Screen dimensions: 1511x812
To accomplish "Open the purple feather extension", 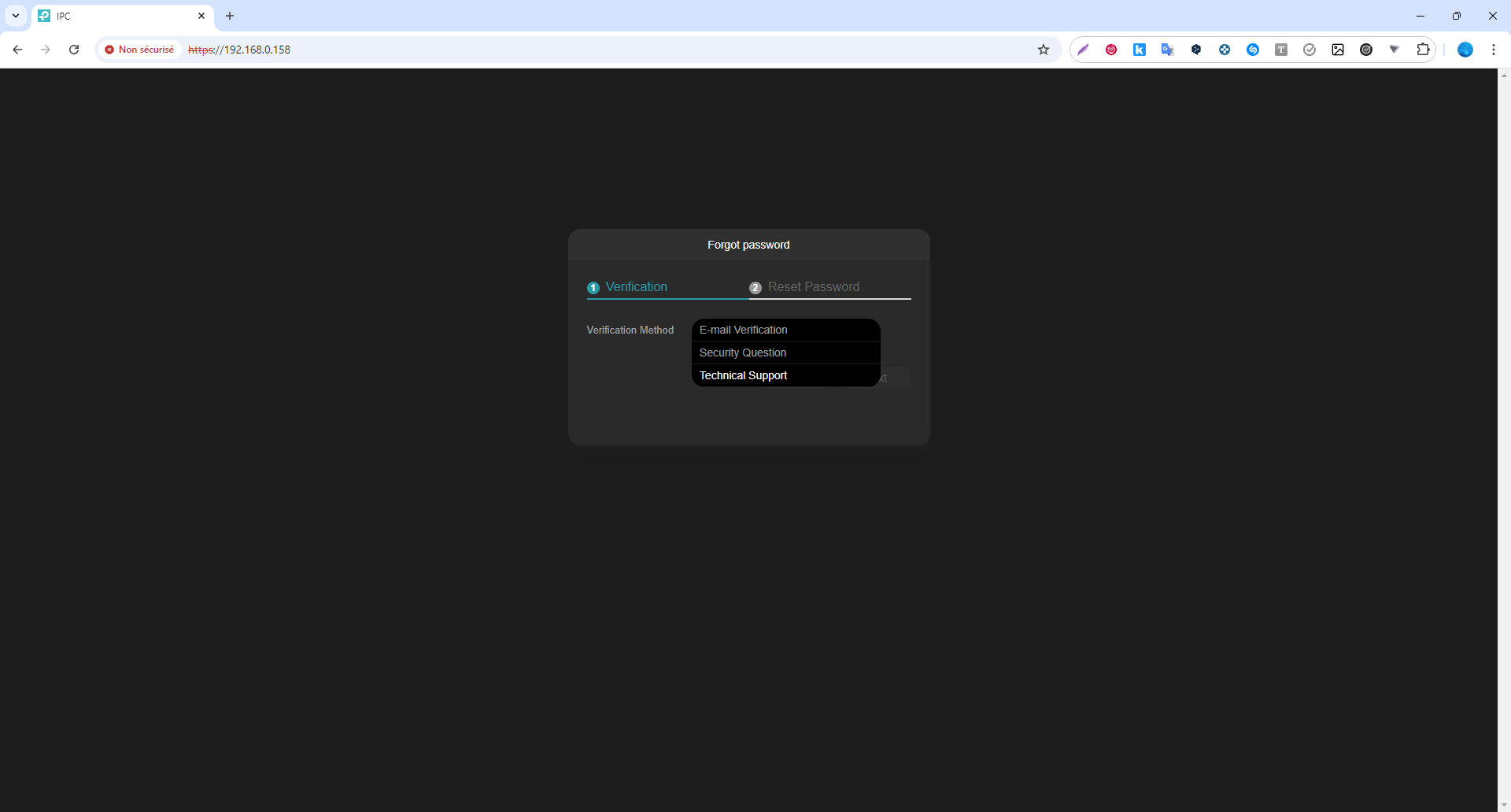I will (x=1083, y=50).
